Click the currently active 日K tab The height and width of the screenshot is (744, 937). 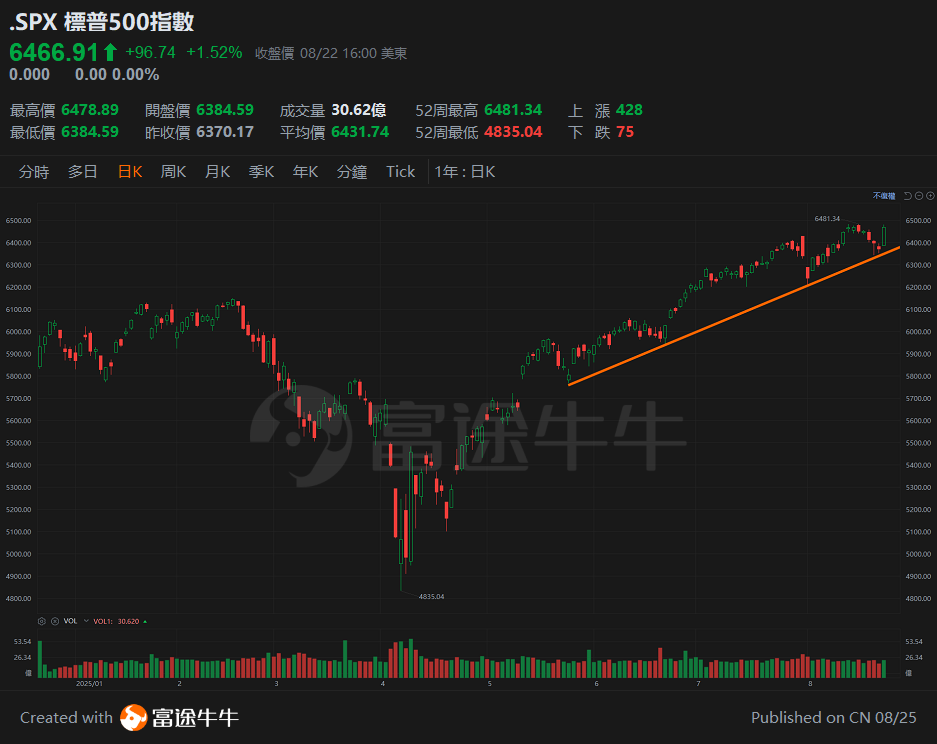coord(130,171)
